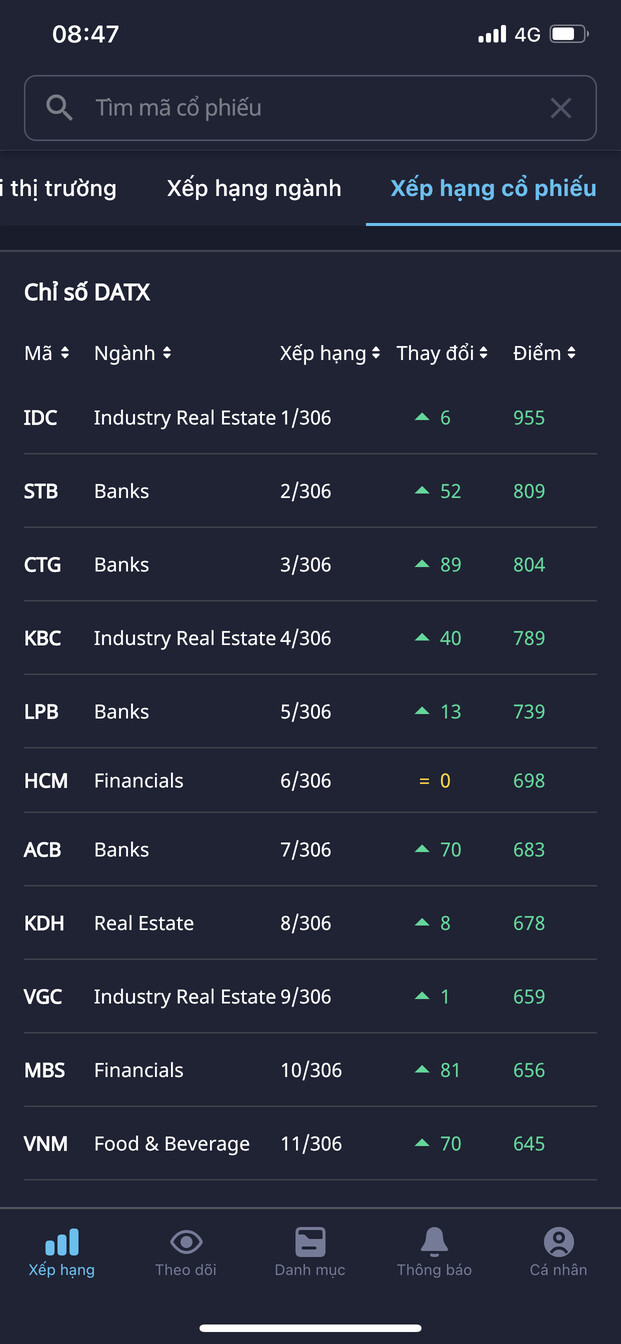Open the Xếp hạng bar chart icon

(62, 1243)
